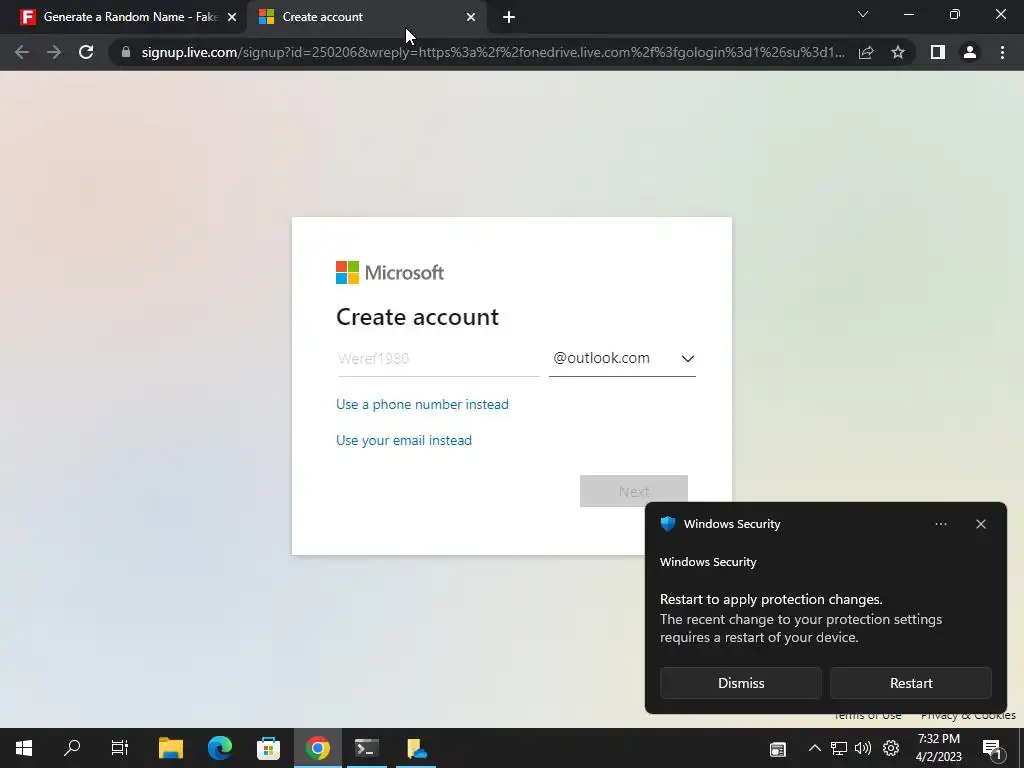1024x768 pixels.
Task: Open the volume tray icon
Action: [x=863, y=748]
